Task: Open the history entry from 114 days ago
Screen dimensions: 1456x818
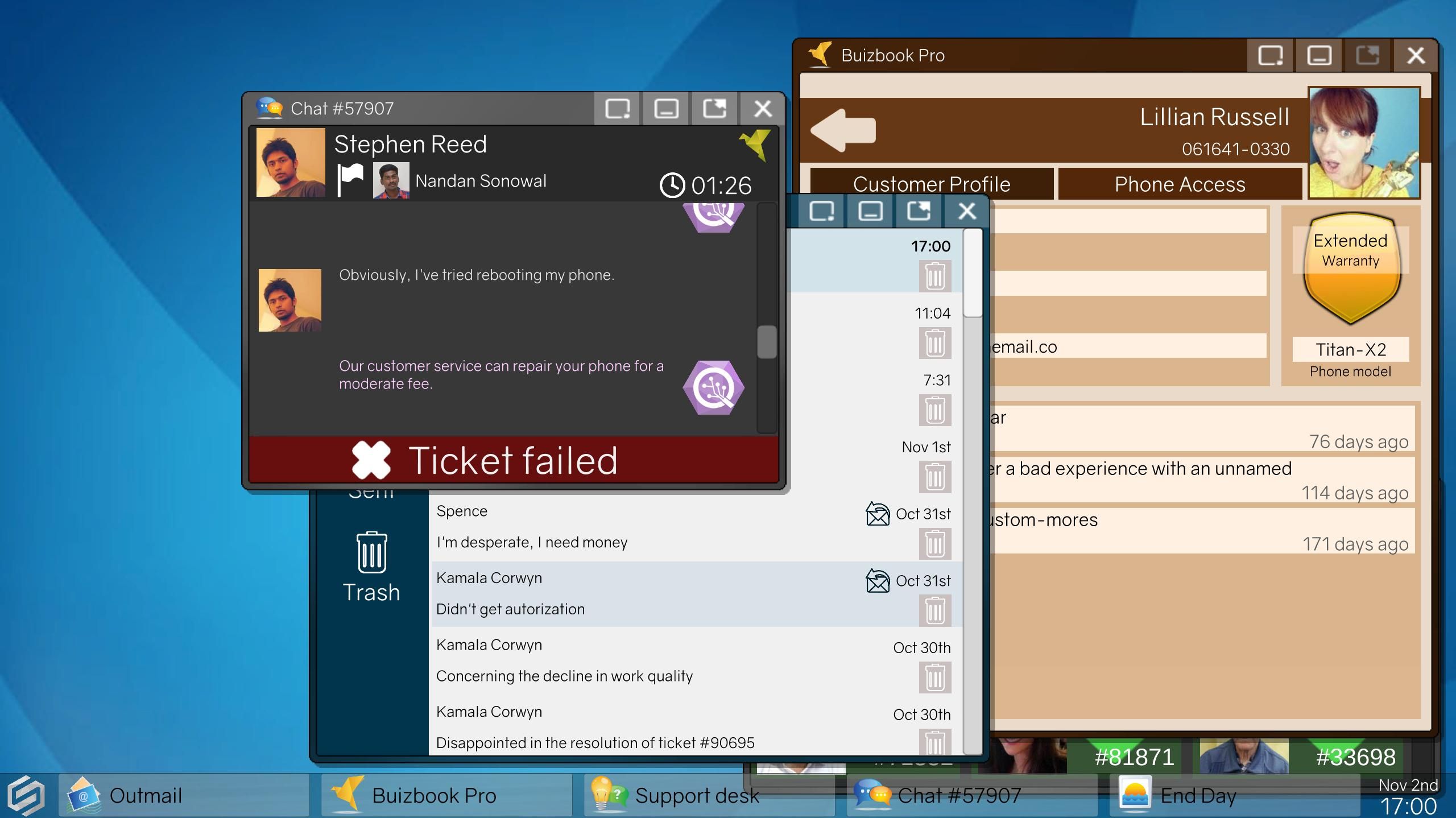Action: click(1201, 480)
